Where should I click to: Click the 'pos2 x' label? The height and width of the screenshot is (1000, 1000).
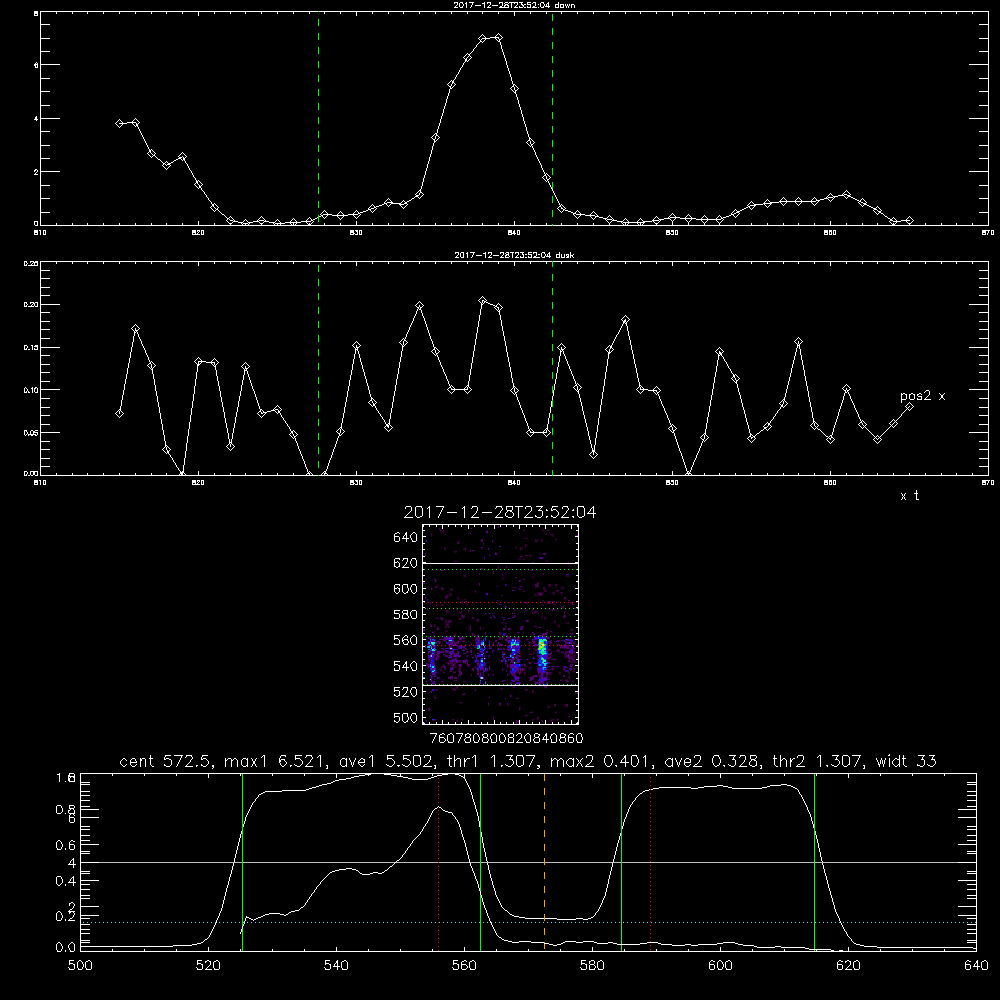922,396
